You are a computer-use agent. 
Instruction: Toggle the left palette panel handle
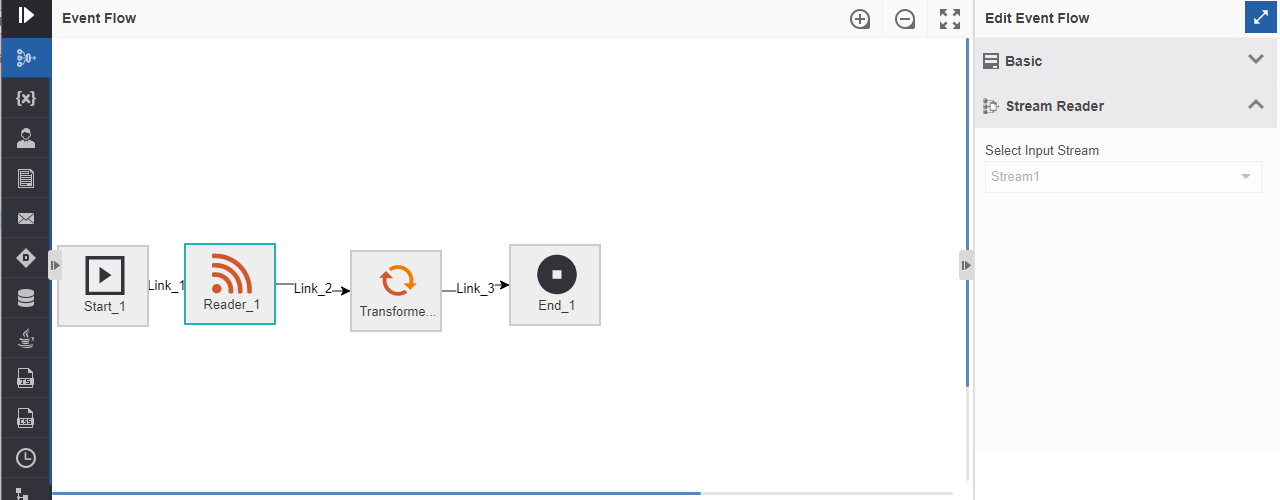coord(55,265)
